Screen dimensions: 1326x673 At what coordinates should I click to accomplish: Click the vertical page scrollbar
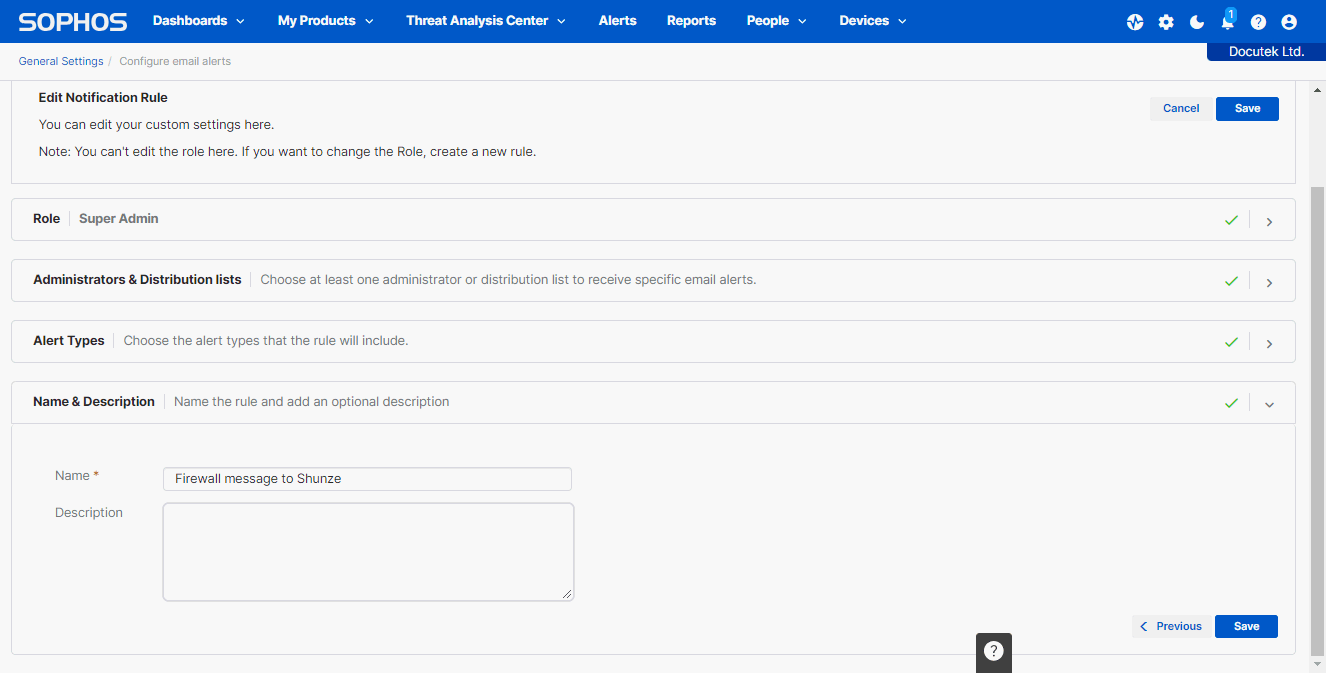coord(1317,420)
